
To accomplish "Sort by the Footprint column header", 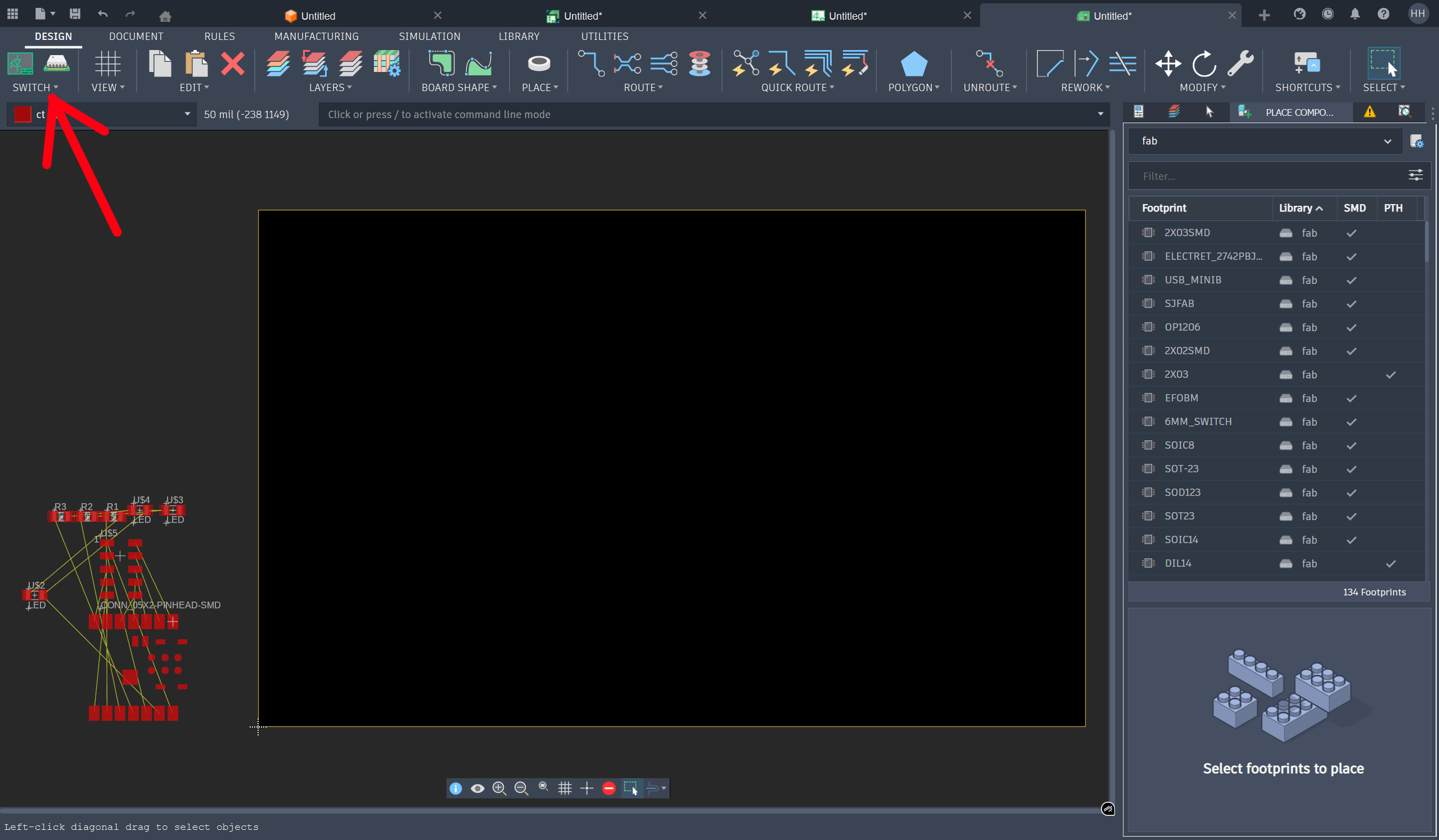I will pyautogui.click(x=1164, y=208).
